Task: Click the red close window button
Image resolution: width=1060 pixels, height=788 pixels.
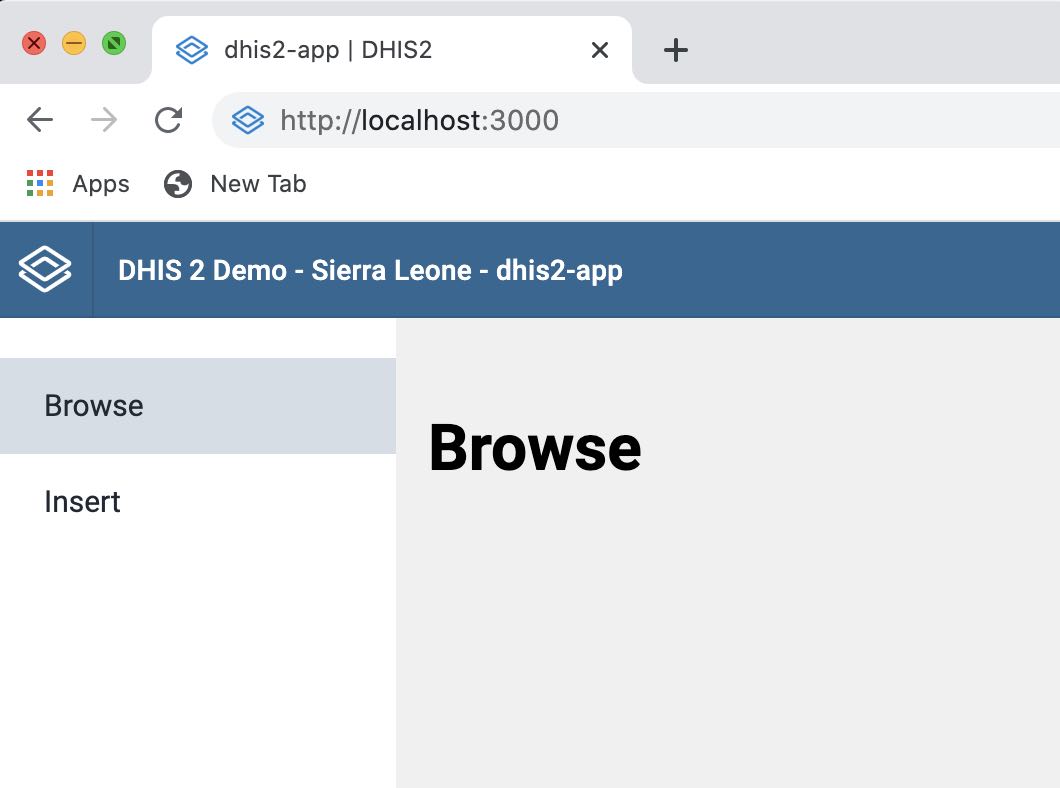Action: click(34, 43)
